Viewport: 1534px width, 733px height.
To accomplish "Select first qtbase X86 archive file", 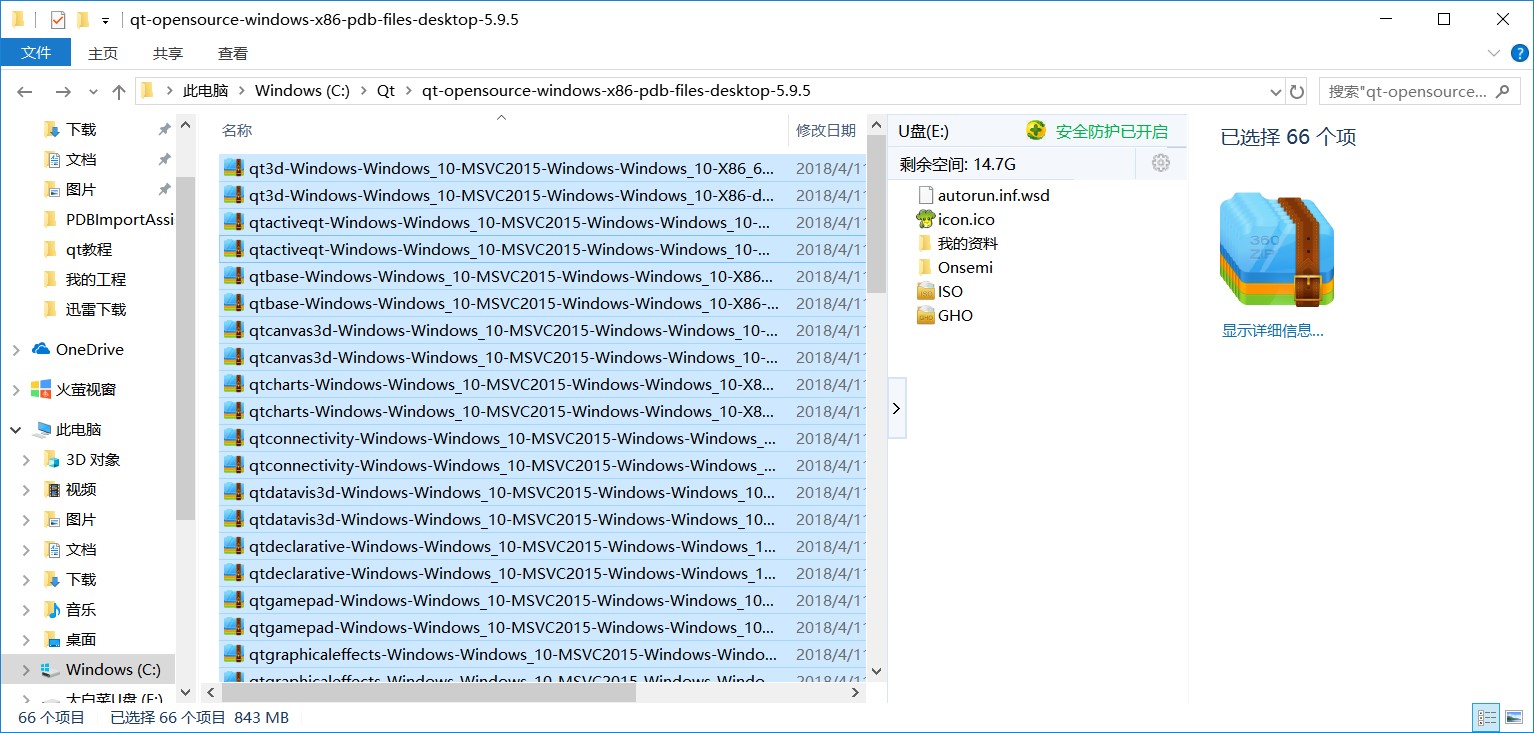I will click(542, 276).
